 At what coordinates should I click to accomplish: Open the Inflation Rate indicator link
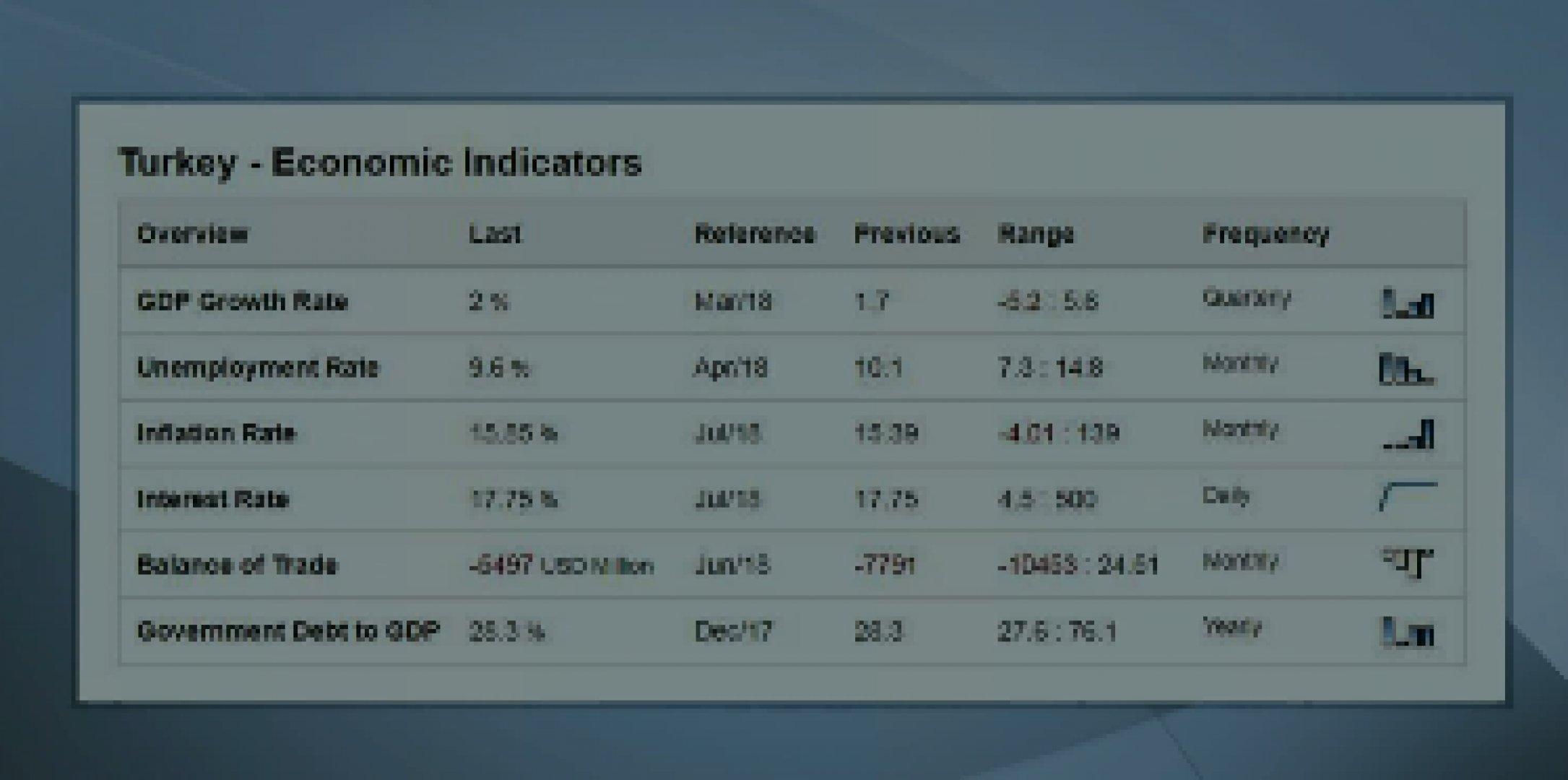(x=216, y=433)
